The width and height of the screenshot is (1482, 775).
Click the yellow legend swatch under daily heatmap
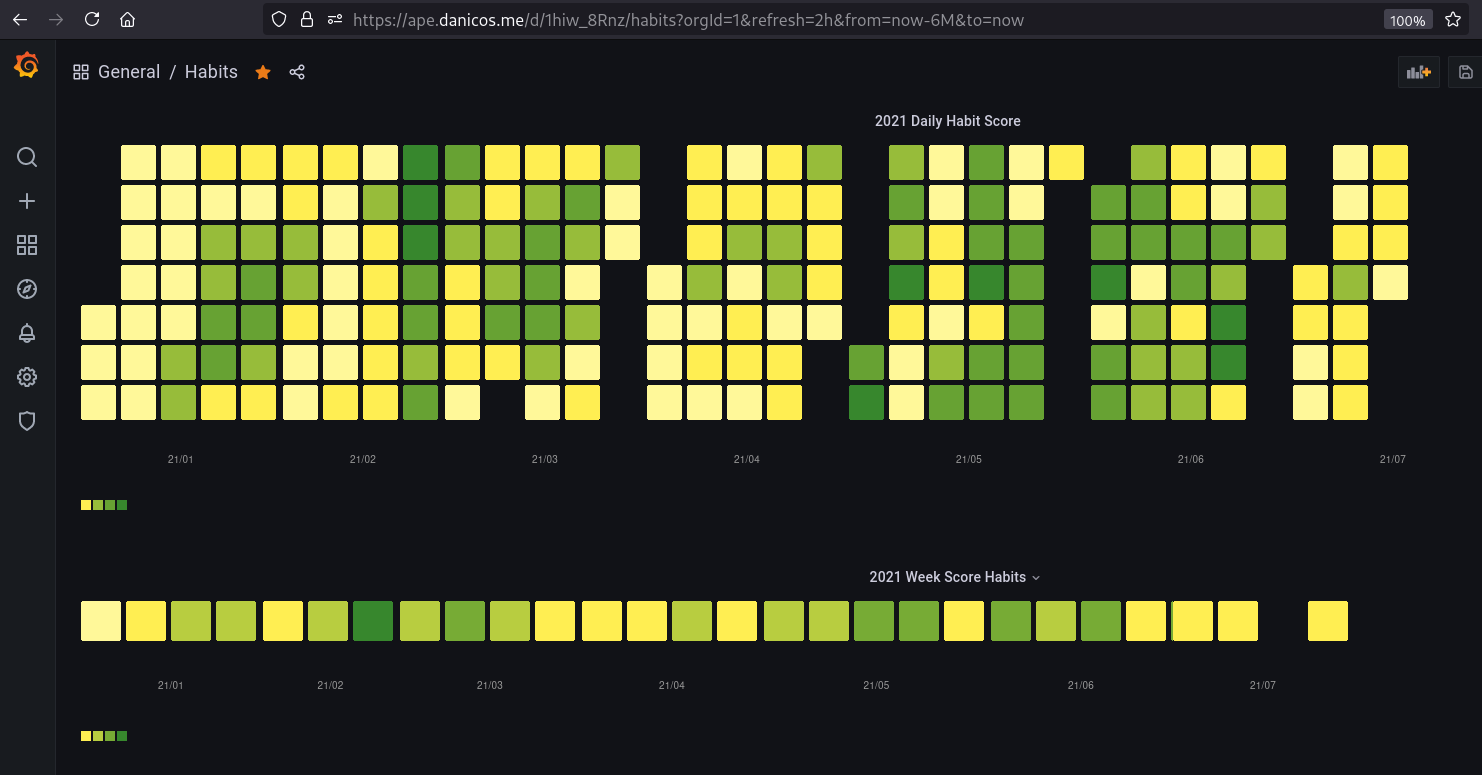(x=86, y=505)
